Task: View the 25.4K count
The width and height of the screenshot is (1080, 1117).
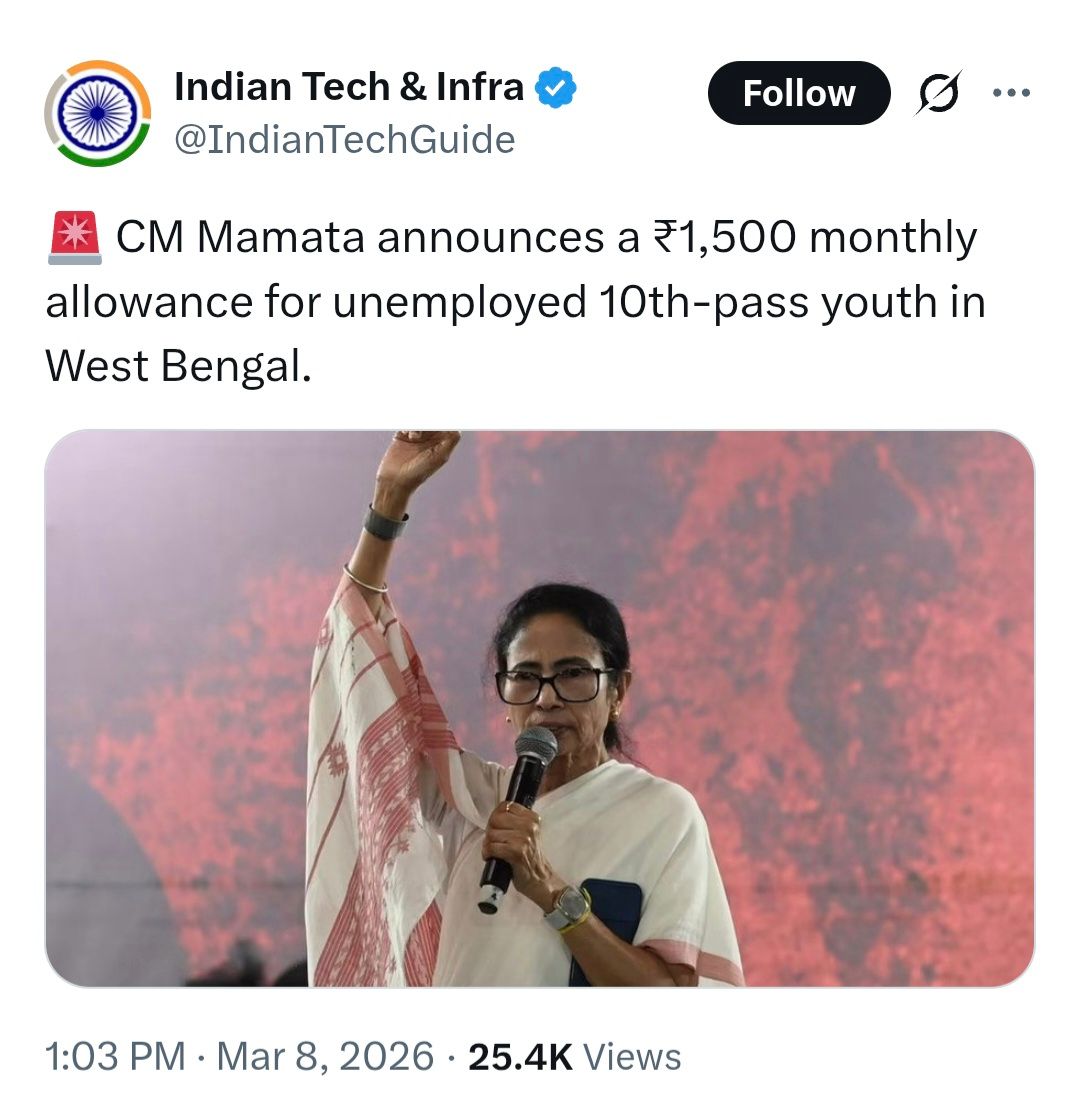Action: pos(519,1056)
